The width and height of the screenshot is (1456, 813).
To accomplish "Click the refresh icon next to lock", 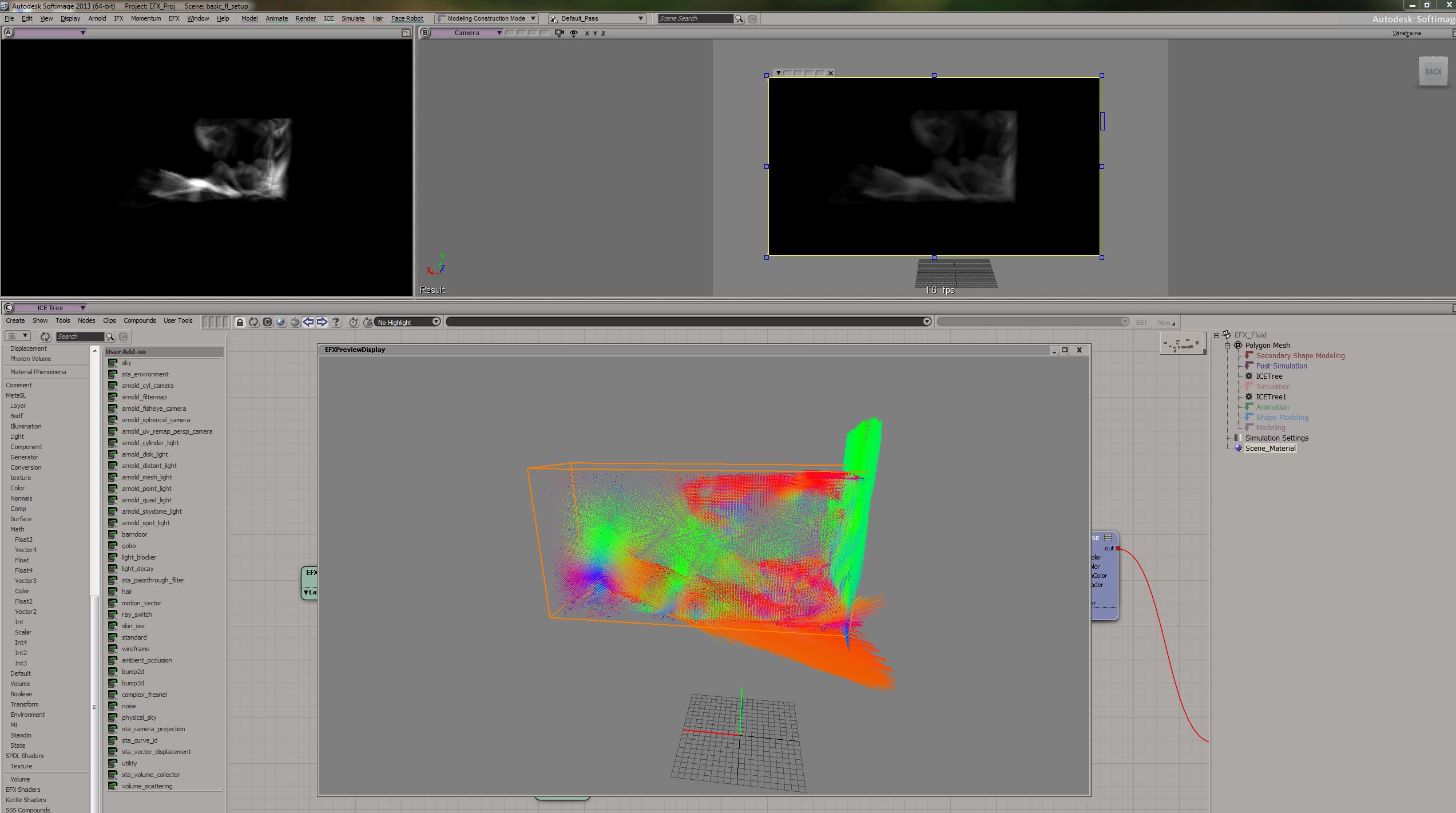I will 253,322.
